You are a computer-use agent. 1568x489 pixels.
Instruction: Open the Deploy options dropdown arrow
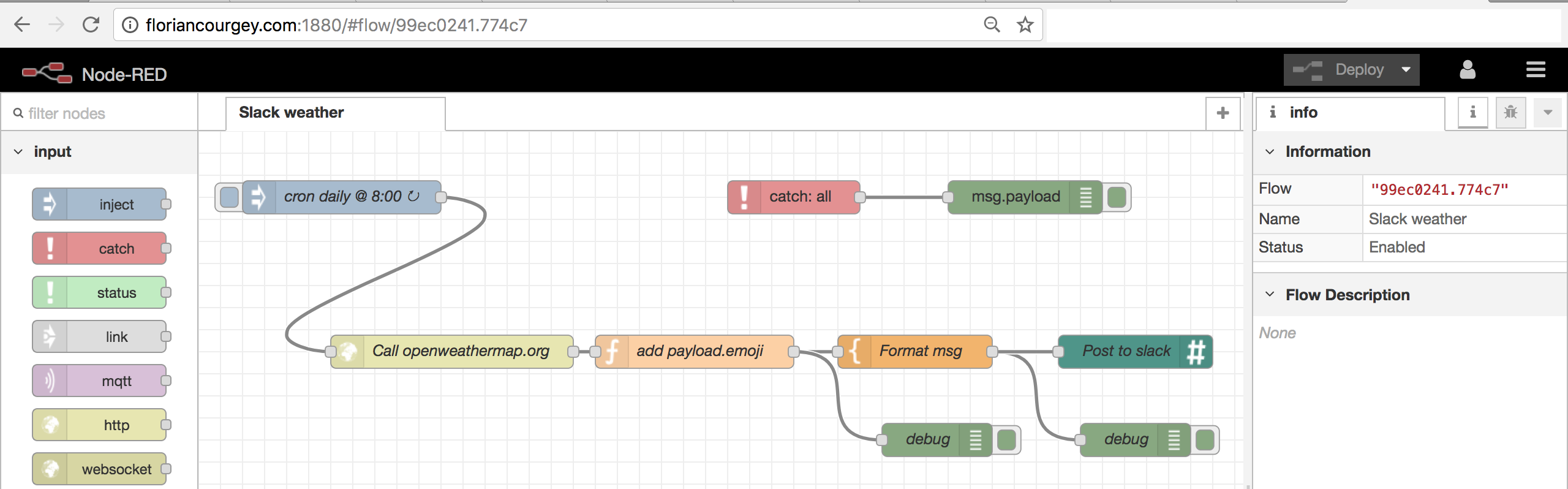click(x=1406, y=70)
